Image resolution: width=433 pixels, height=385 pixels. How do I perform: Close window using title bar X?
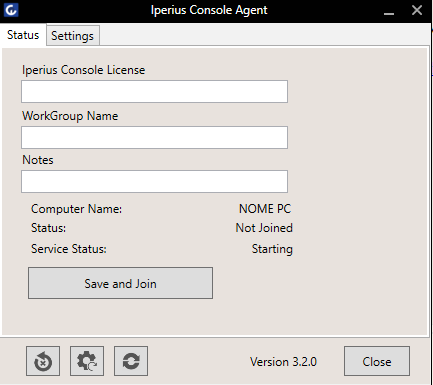417,10
